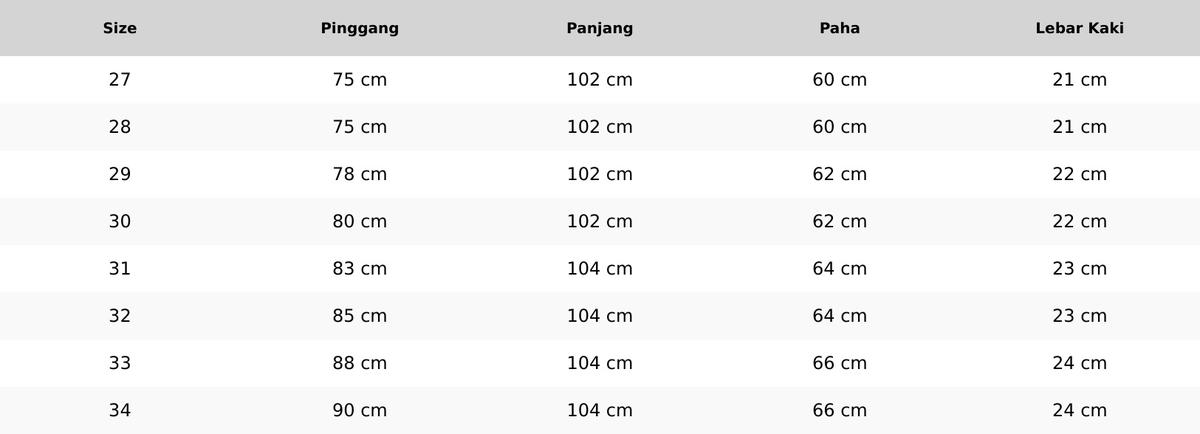Click the Lebar Kaki value for size 31
Viewport: 1200px width, 434px height.
click(x=1079, y=269)
